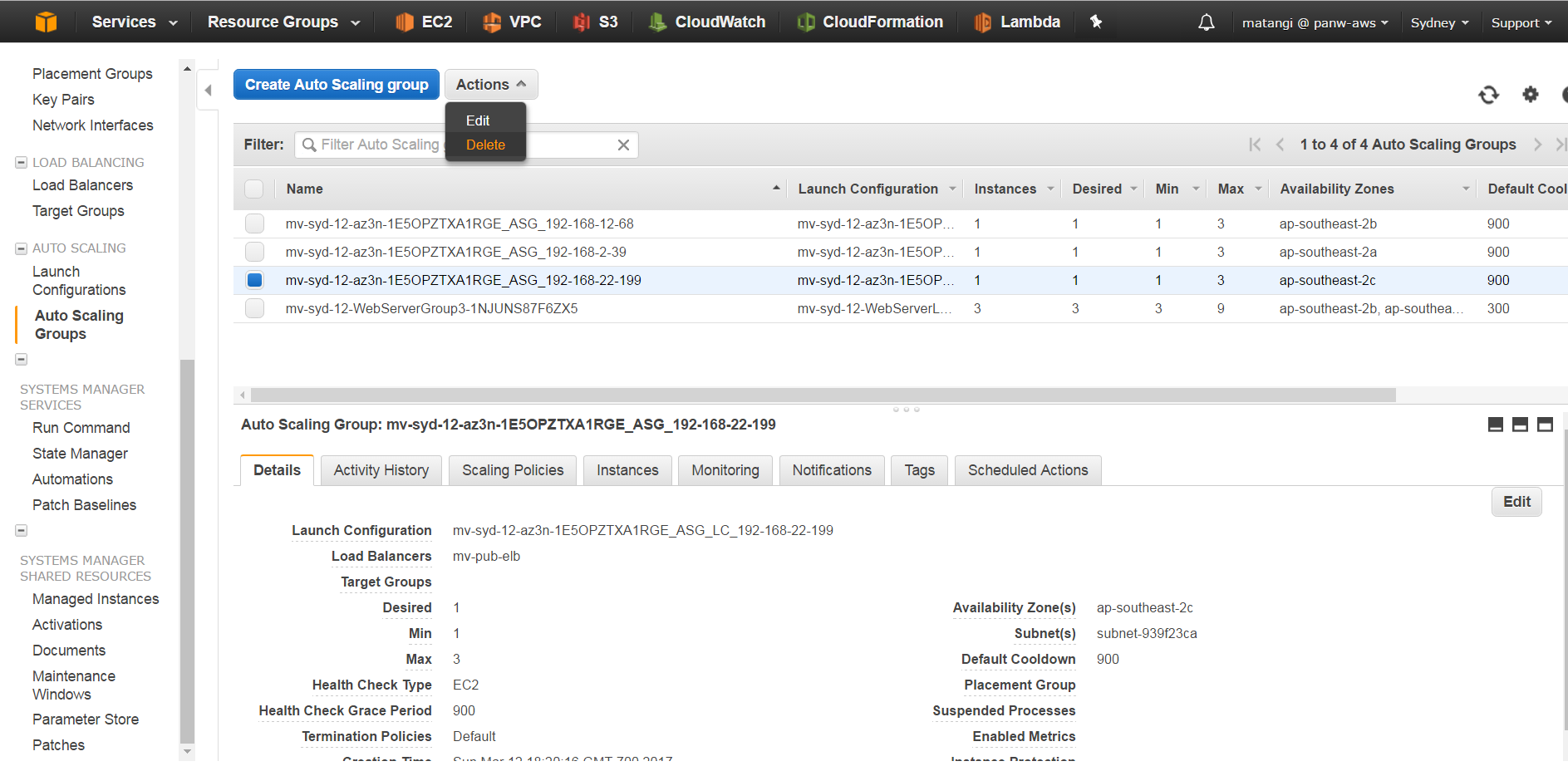1568x771 pixels.
Task: Open Launch Configurations in sidebar
Action: [79, 281]
